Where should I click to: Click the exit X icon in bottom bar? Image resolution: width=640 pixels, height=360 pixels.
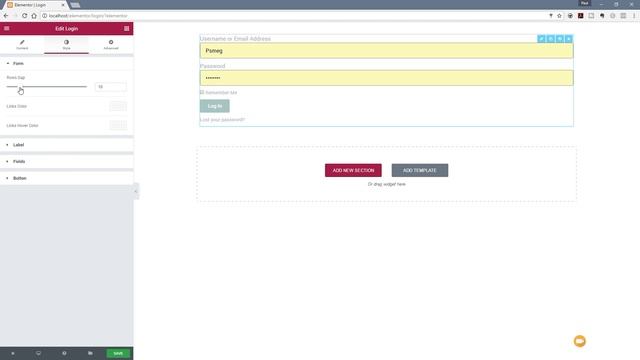click(13, 353)
